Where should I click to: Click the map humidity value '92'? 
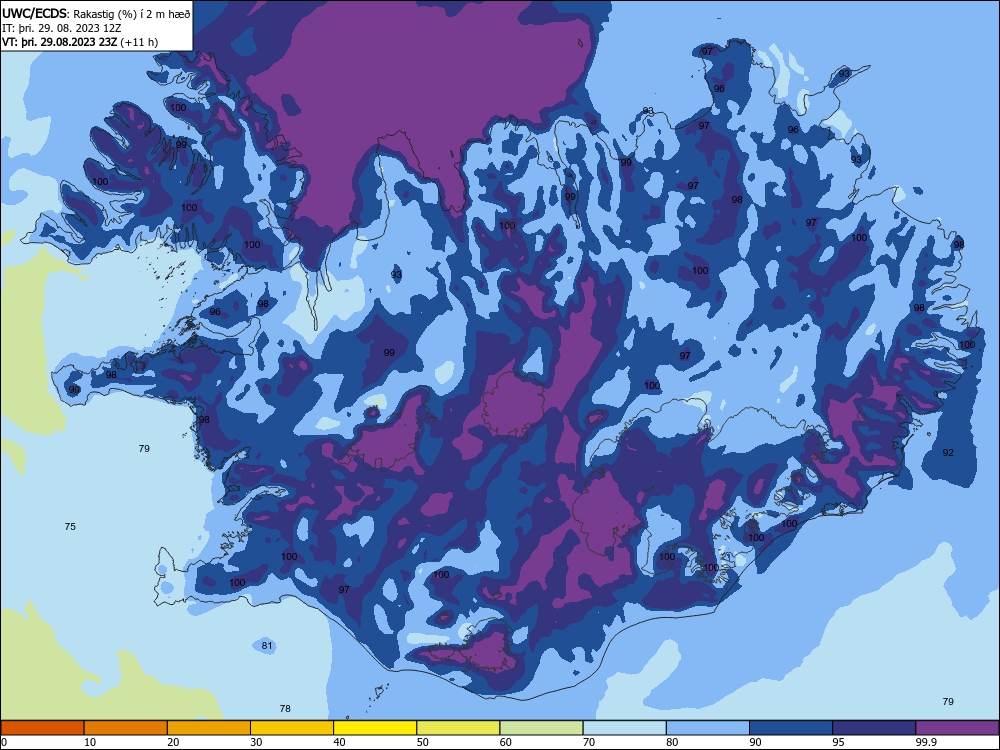948,453
